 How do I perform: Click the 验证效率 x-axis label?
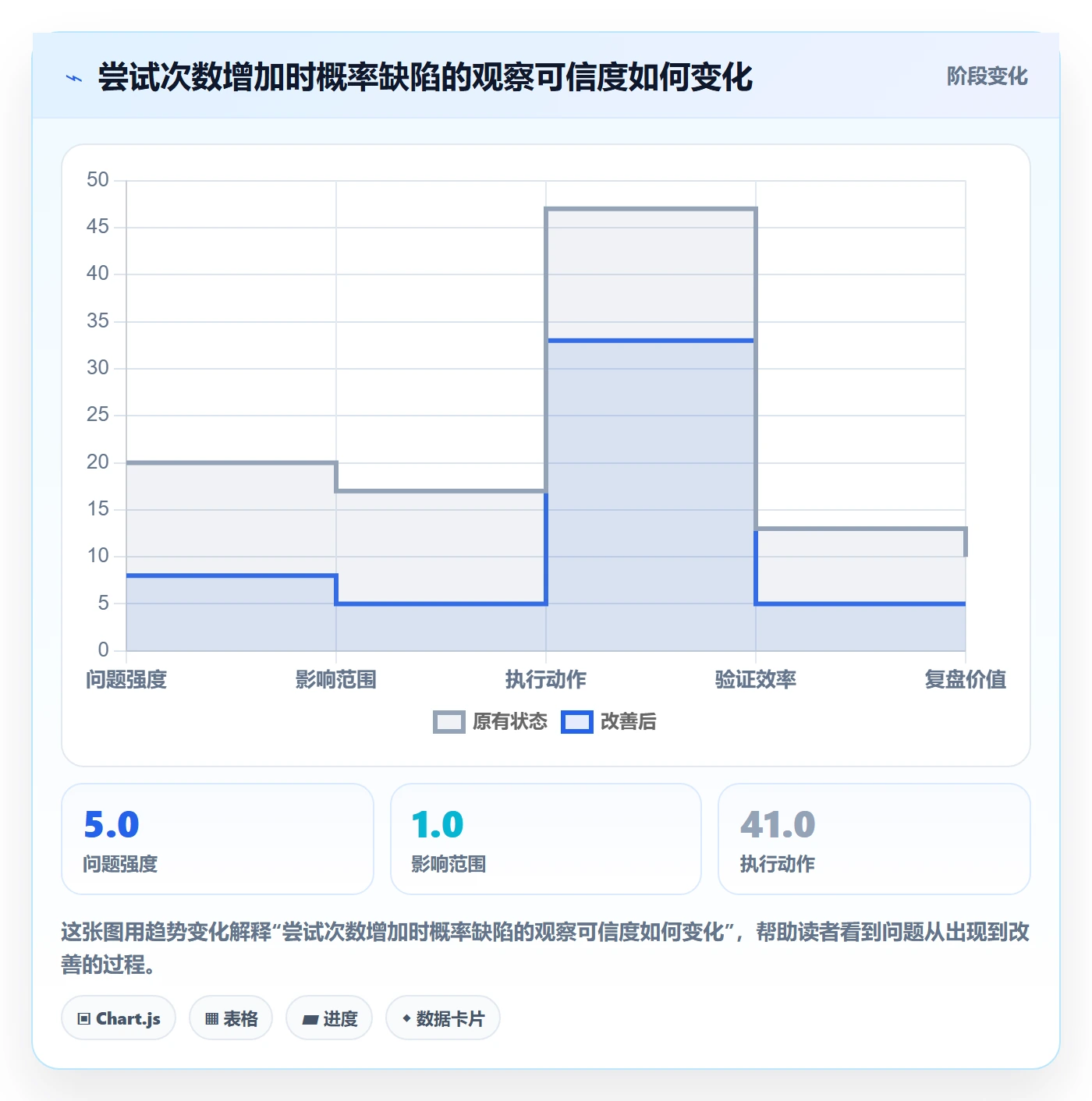pos(756,680)
